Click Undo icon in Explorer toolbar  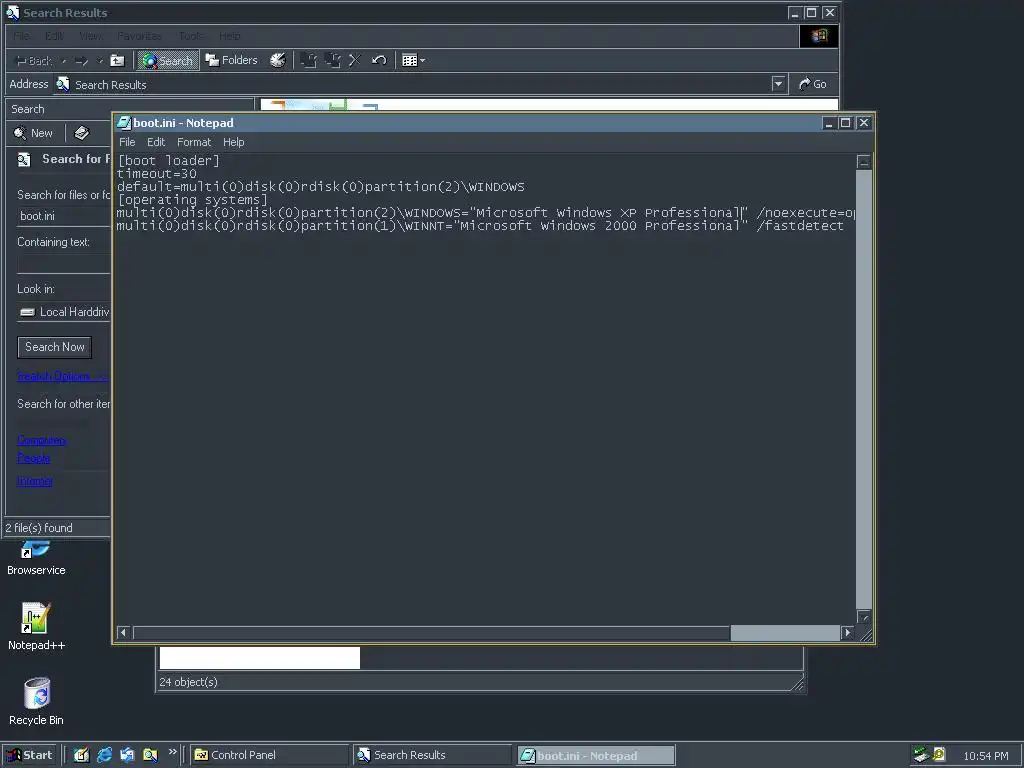pos(379,61)
